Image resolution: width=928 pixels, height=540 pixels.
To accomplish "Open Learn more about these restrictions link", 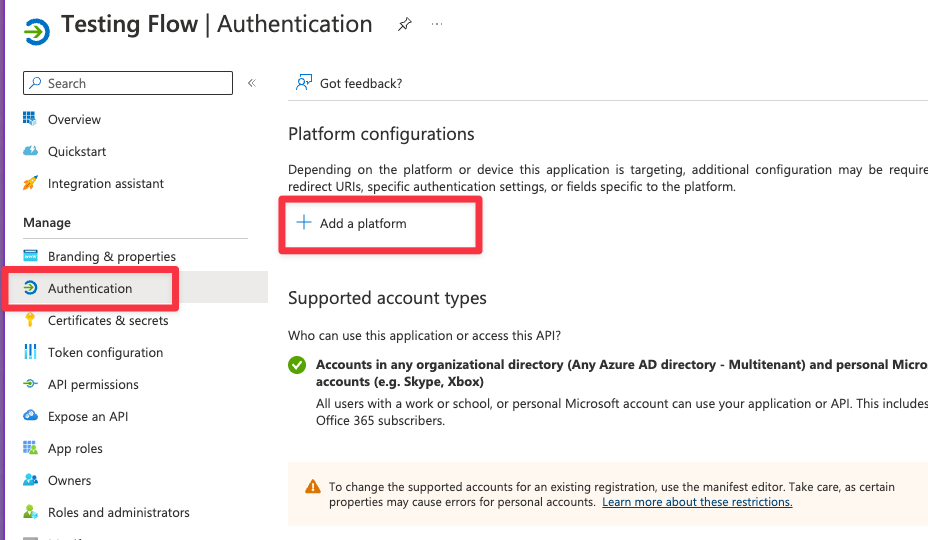I will tap(697, 502).
